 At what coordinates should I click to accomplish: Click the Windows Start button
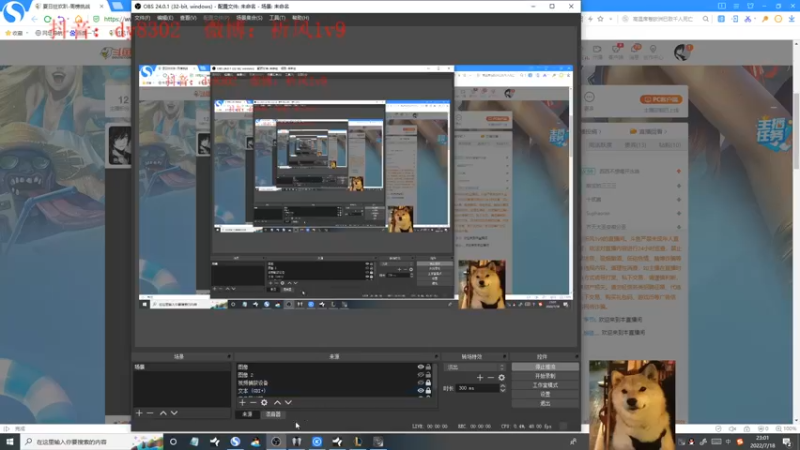10,442
